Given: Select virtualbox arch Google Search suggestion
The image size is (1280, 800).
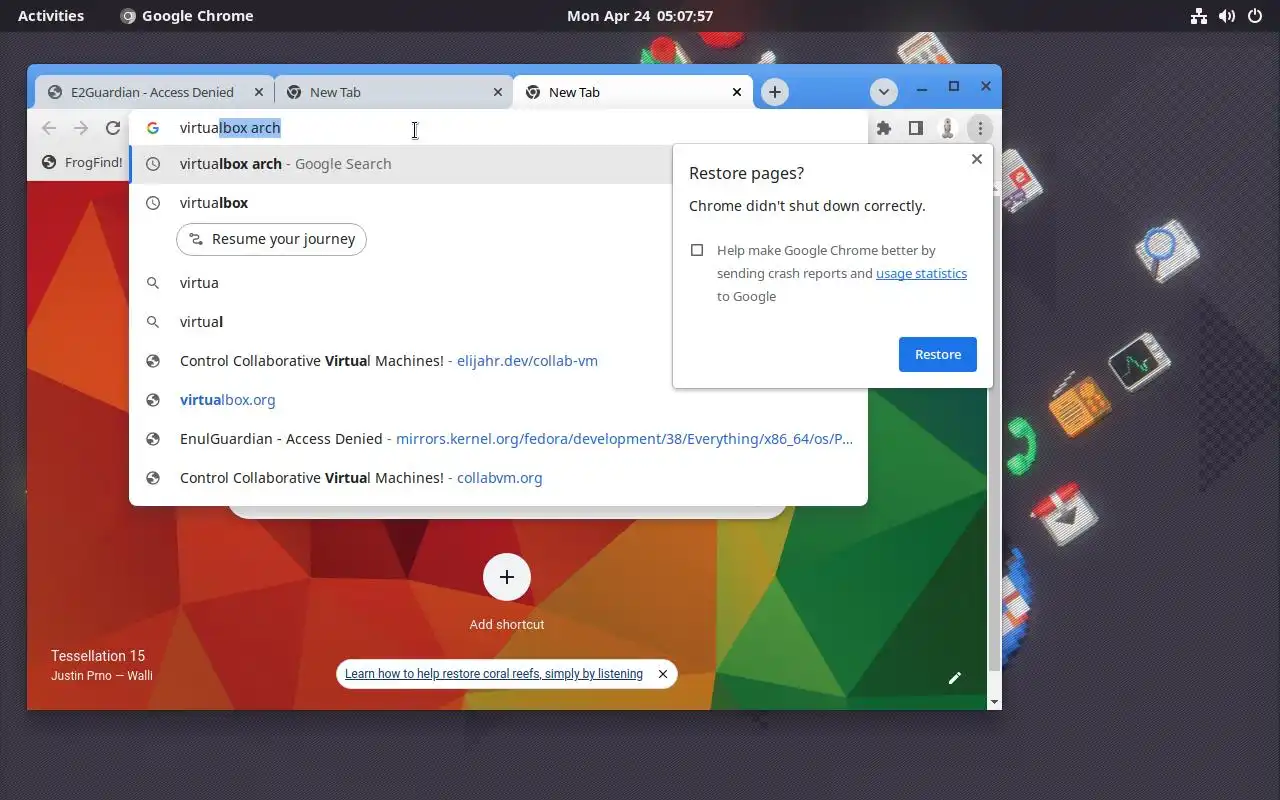Looking at the screenshot, I should pyautogui.click(x=400, y=164).
